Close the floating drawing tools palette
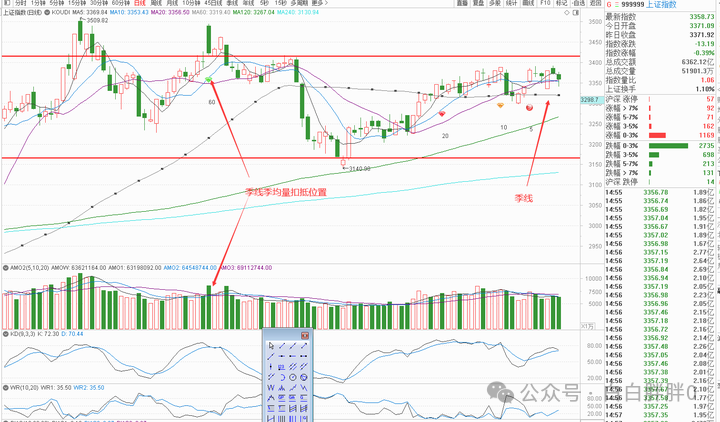The height and width of the screenshot is (422, 720). [305, 336]
